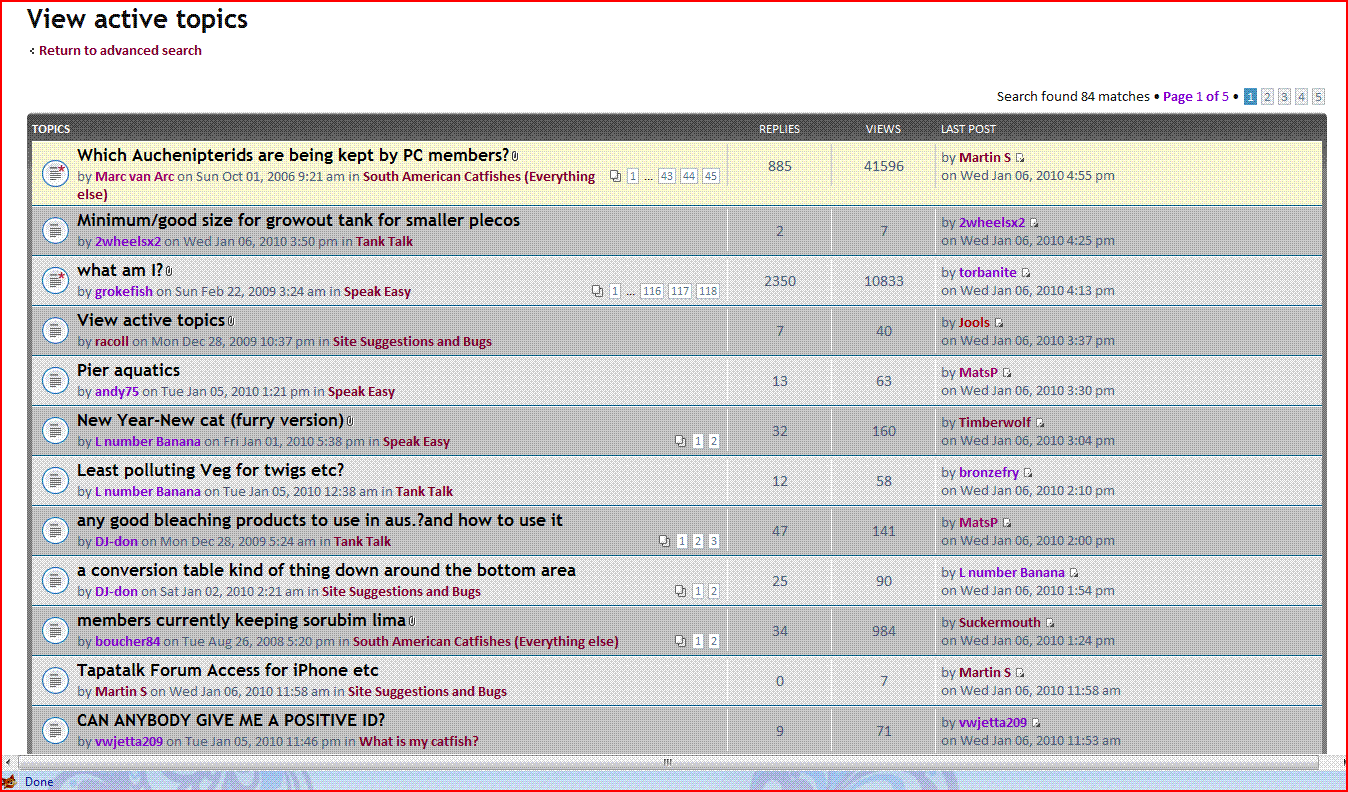Click status bar icon beside 'Done'
The height and width of the screenshot is (792, 1348).
[9, 782]
